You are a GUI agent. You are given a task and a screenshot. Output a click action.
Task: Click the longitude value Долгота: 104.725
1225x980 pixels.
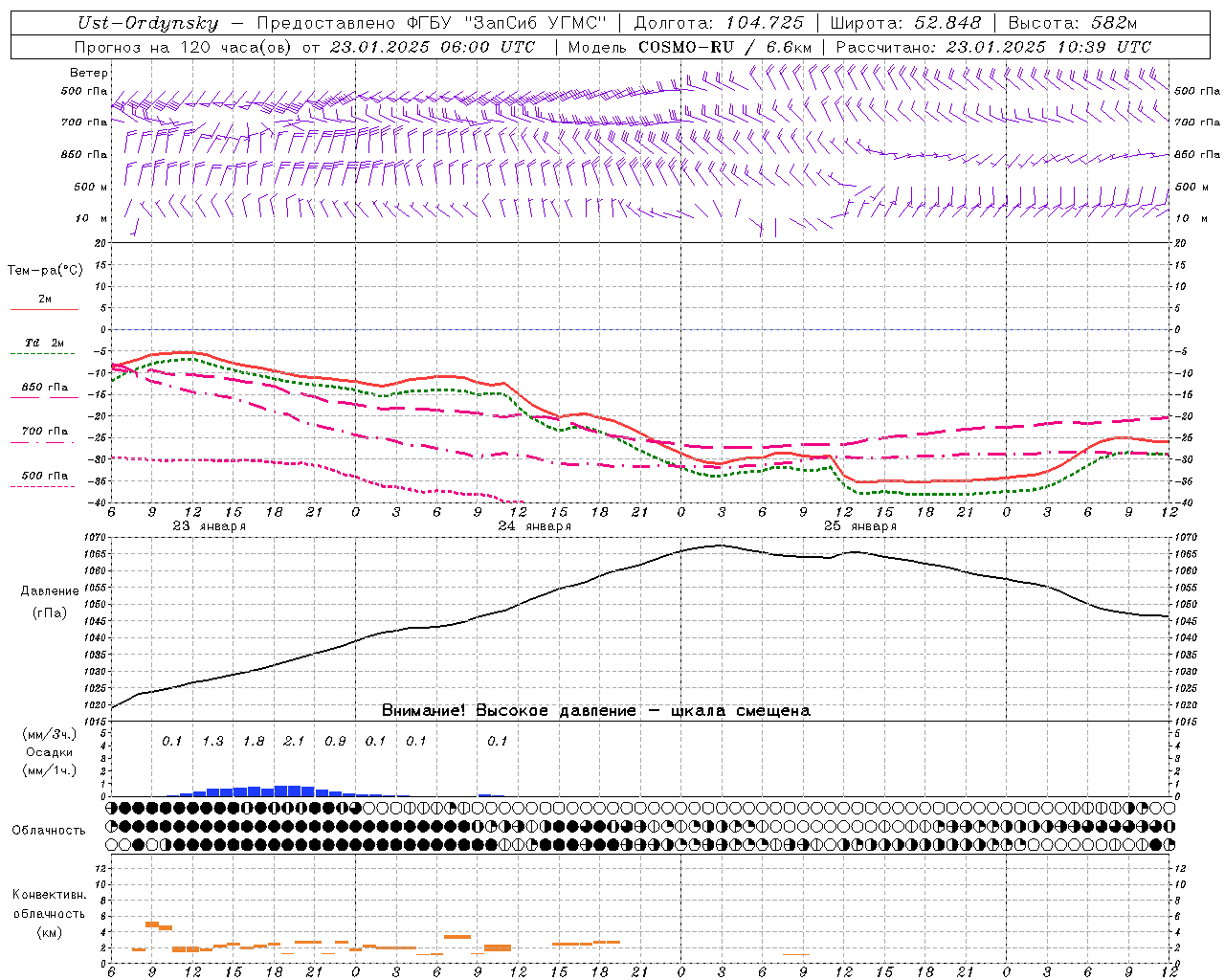(719, 23)
